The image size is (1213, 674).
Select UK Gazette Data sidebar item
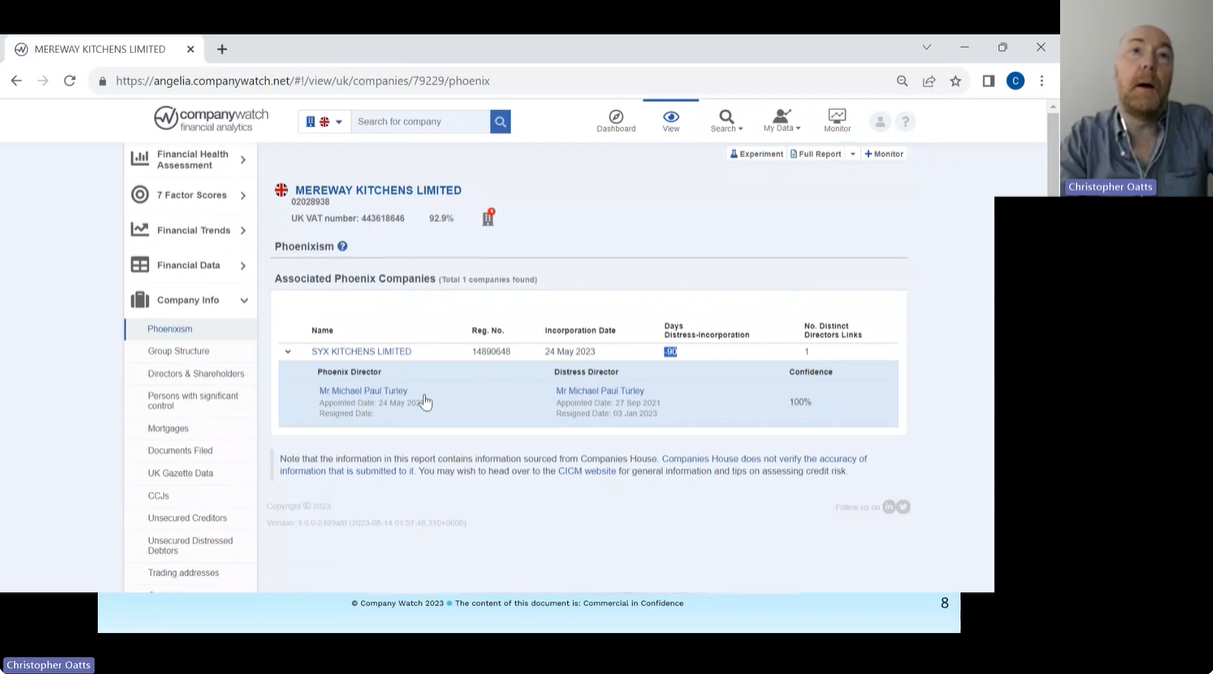pos(180,473)
